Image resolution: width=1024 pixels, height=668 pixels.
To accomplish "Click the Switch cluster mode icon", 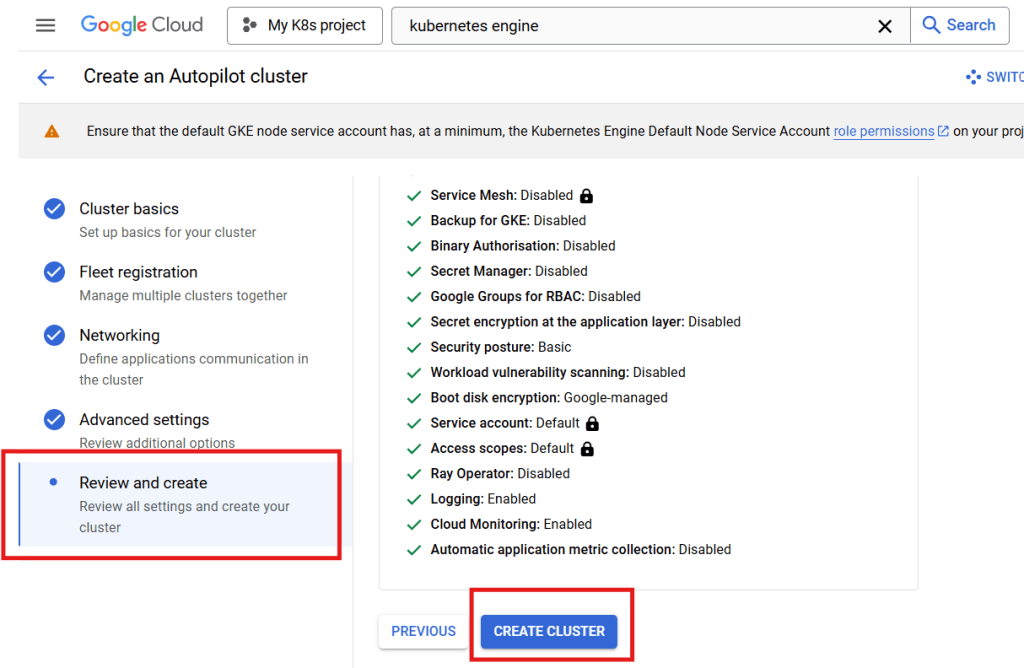I will pyautogui.click(x=973, y=77).
